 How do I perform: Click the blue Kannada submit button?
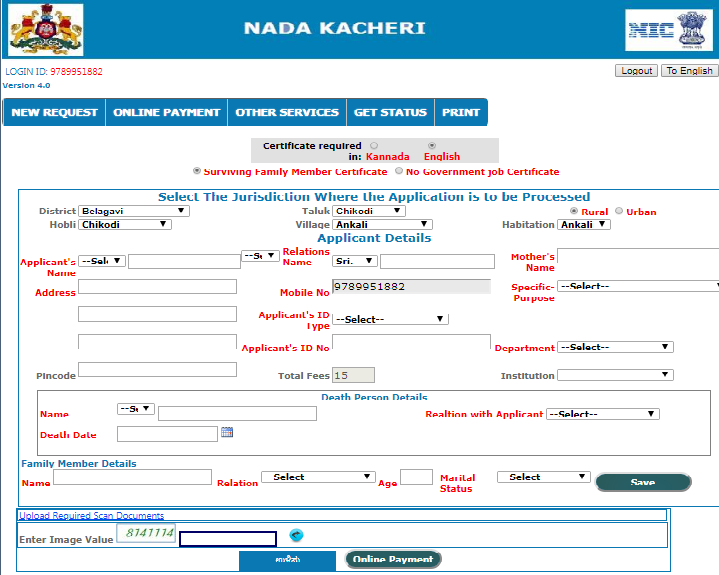pyautogui.click(x=288, y=560)
